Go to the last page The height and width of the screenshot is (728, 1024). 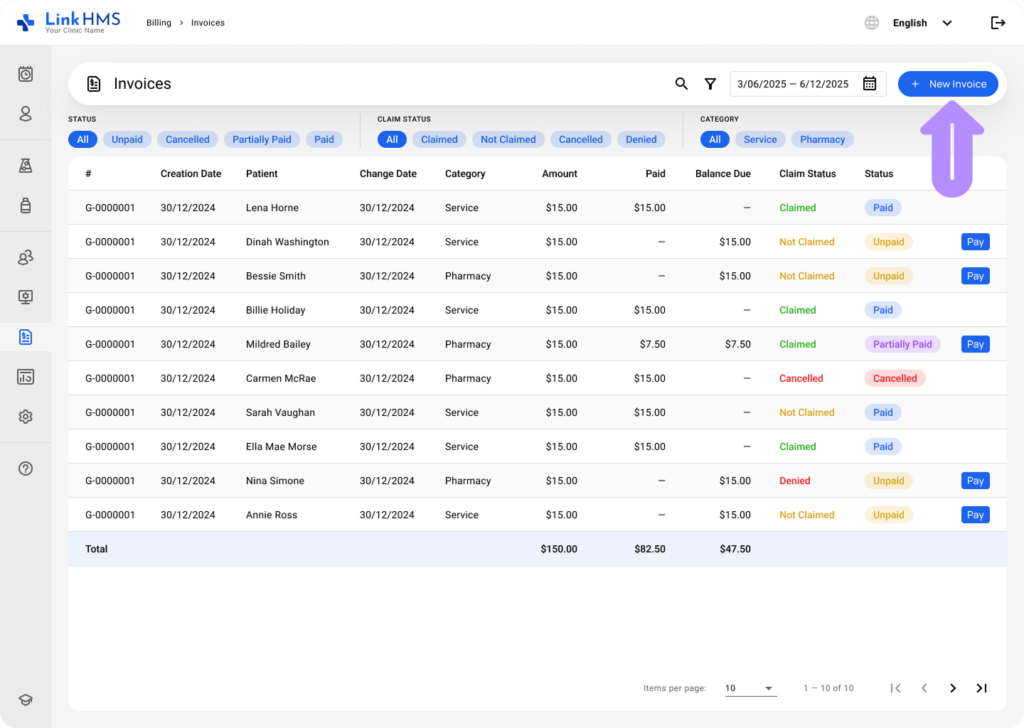point(982,688)
